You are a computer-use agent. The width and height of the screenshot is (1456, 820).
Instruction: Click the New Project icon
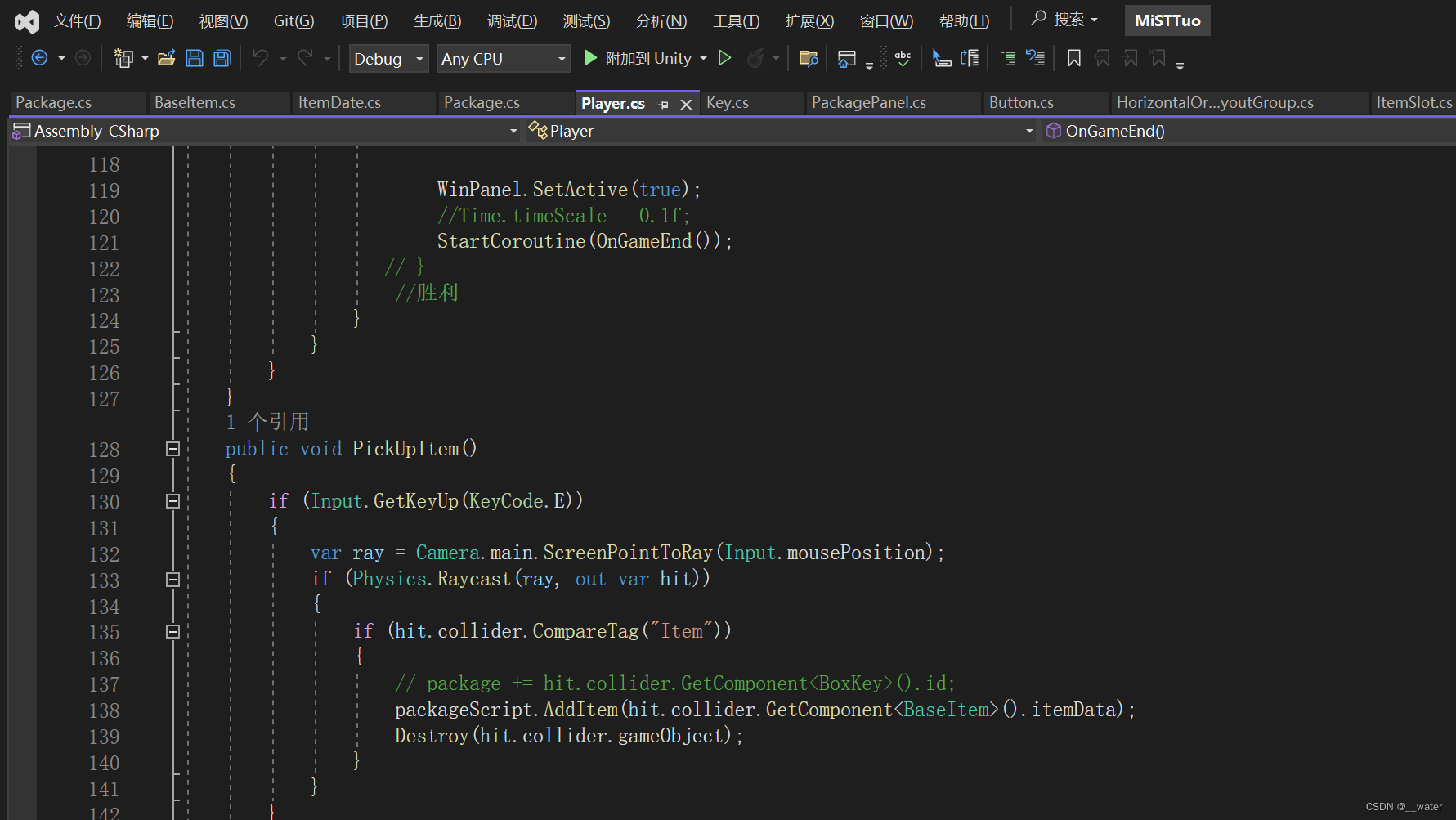(123, 58)
